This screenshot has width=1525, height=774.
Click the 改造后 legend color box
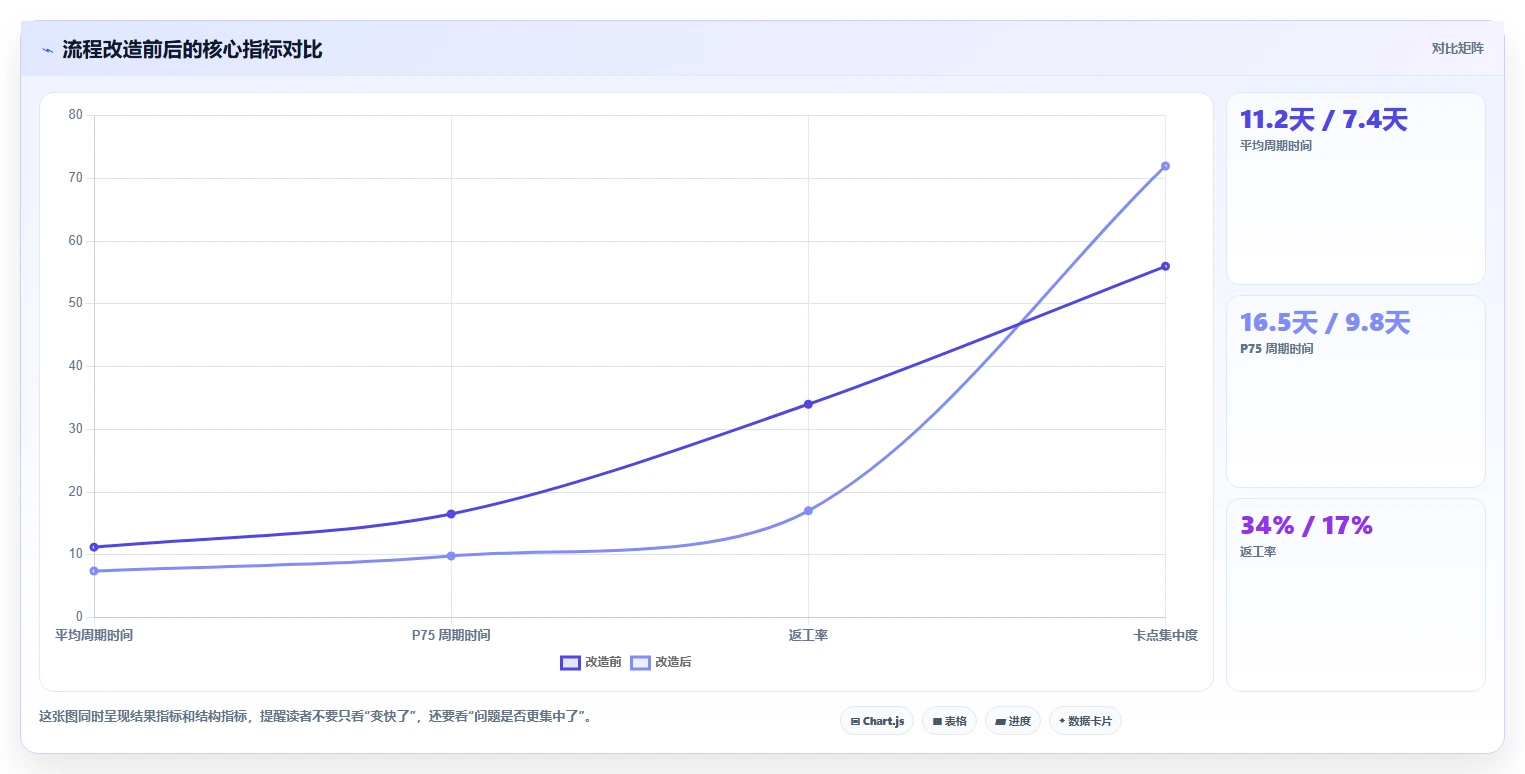click(640, 662)
